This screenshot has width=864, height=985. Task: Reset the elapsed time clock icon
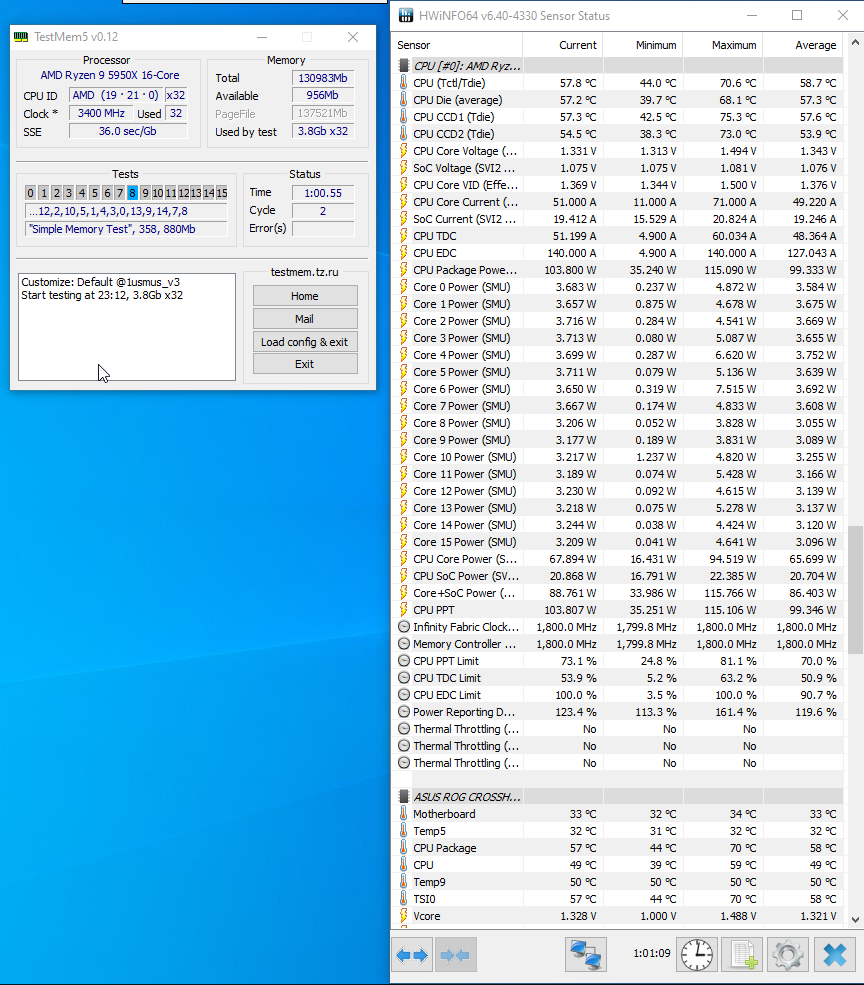[697, 955]
